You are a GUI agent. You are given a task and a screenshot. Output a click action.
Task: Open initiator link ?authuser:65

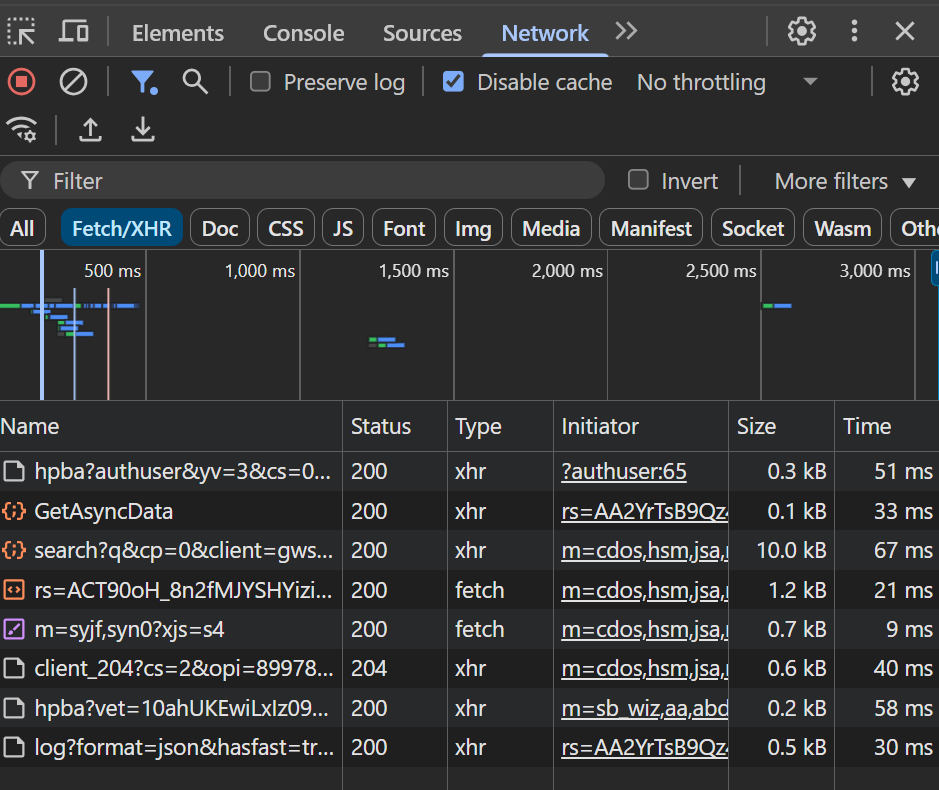click(623, 471)
